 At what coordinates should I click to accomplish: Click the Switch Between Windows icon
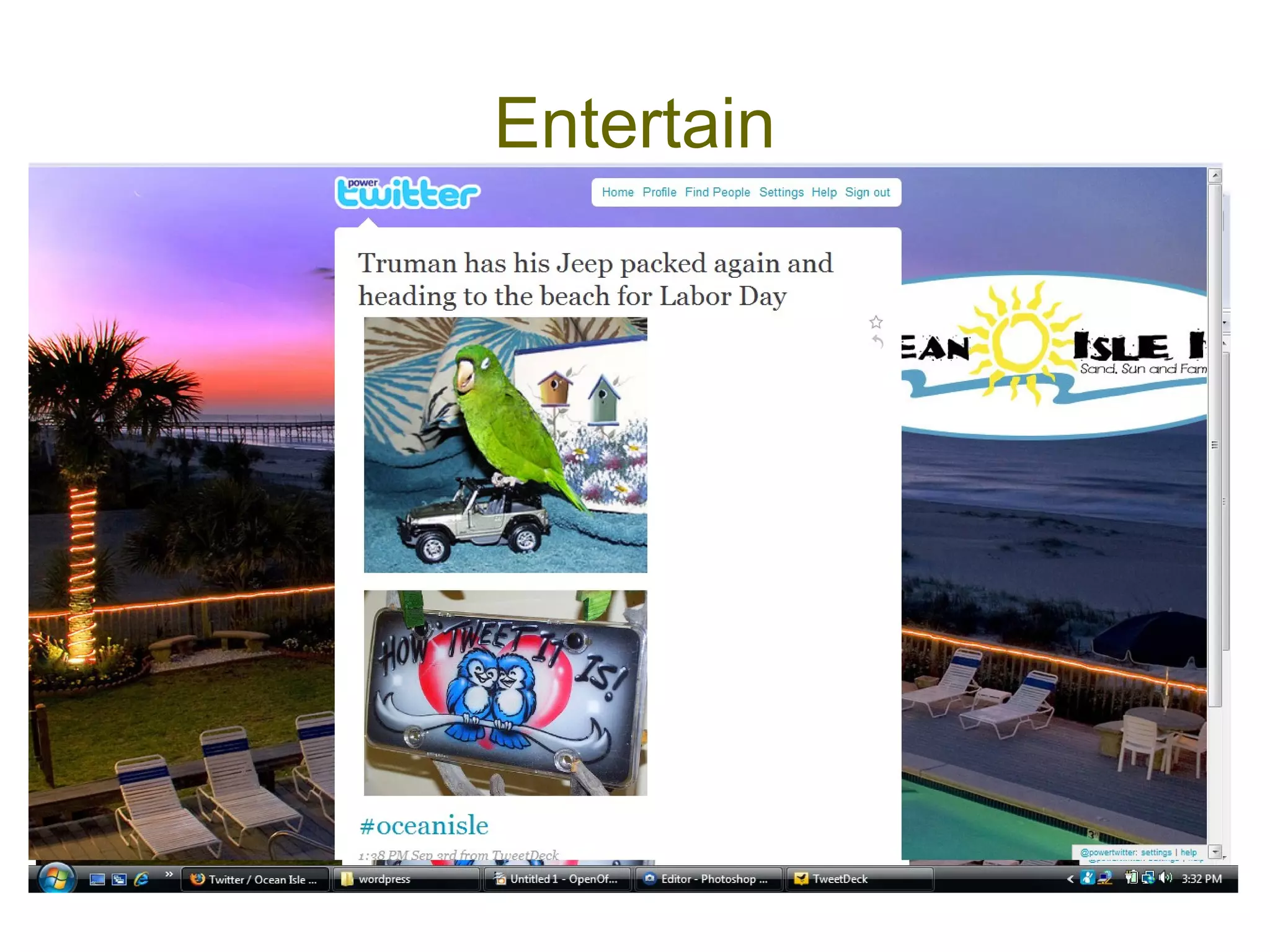pyautogui.click(x=119, y=879)
